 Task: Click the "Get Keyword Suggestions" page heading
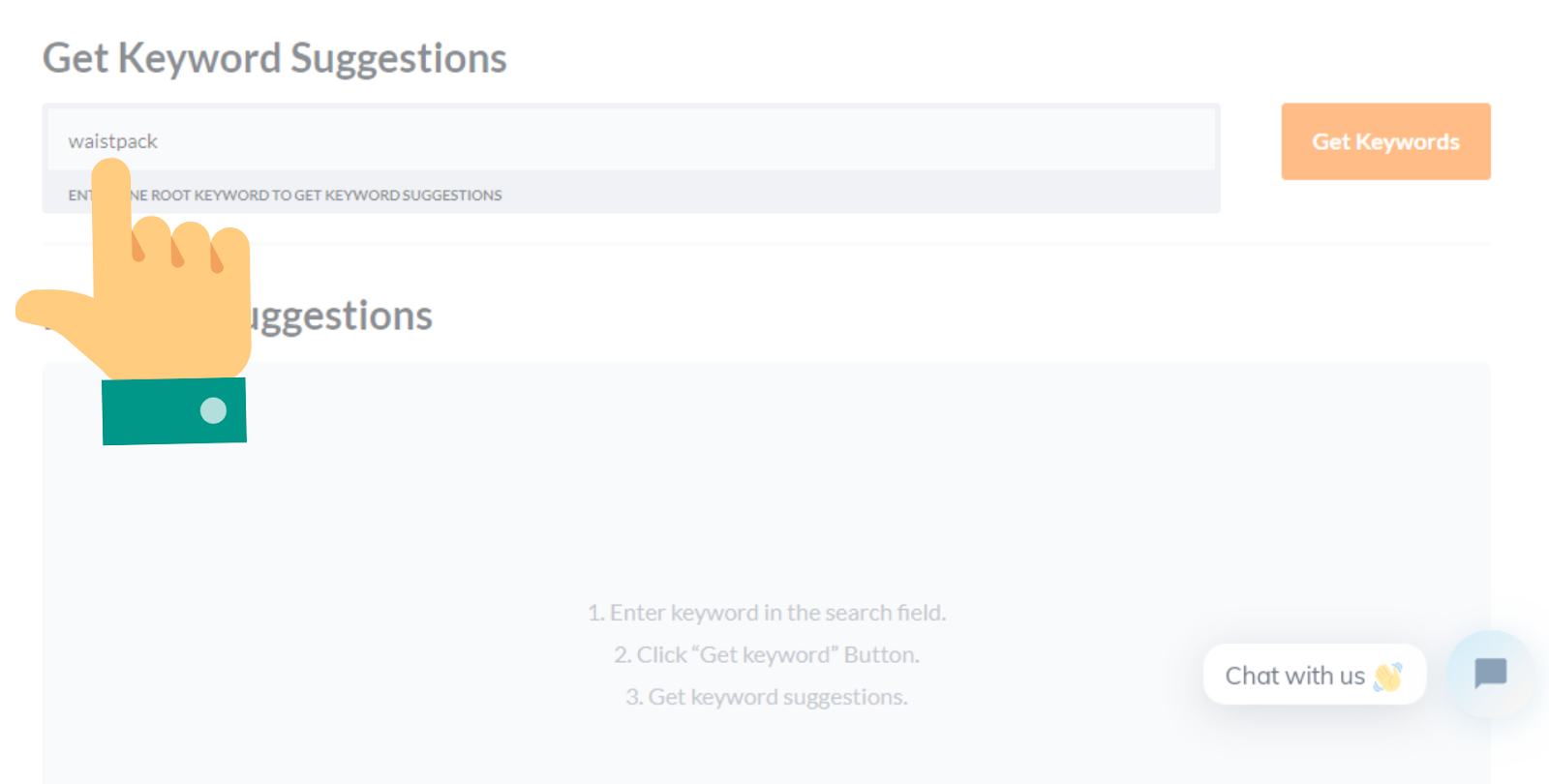pos(274,58)
